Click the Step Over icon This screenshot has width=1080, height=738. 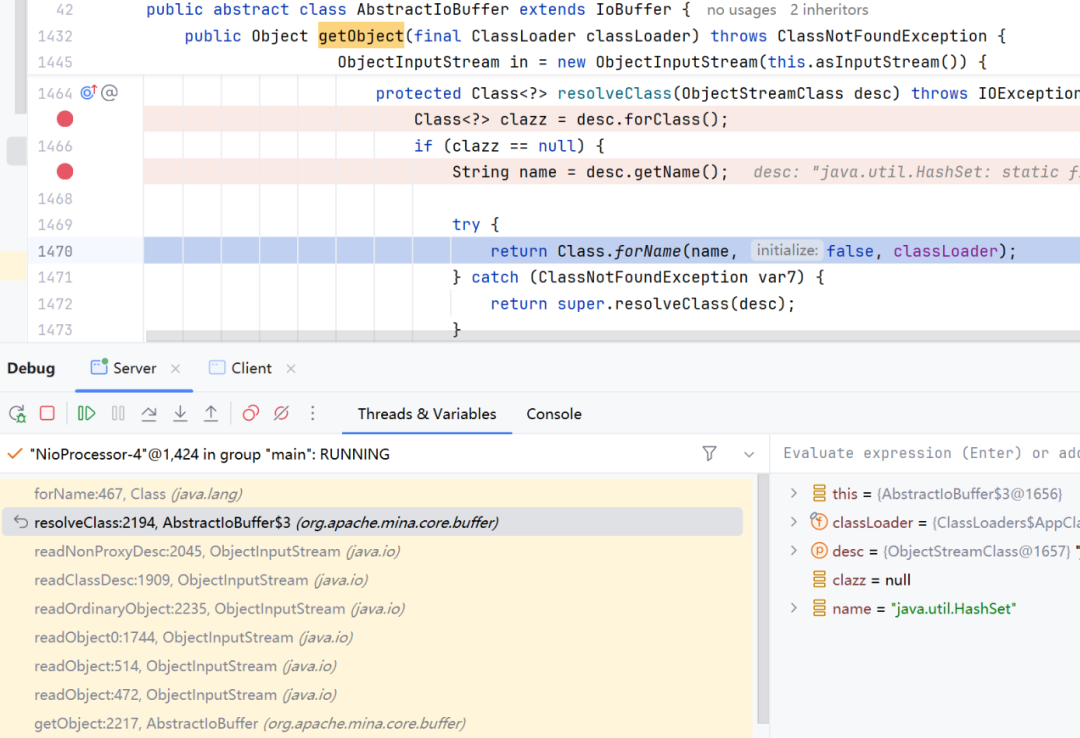click(149, 413)
